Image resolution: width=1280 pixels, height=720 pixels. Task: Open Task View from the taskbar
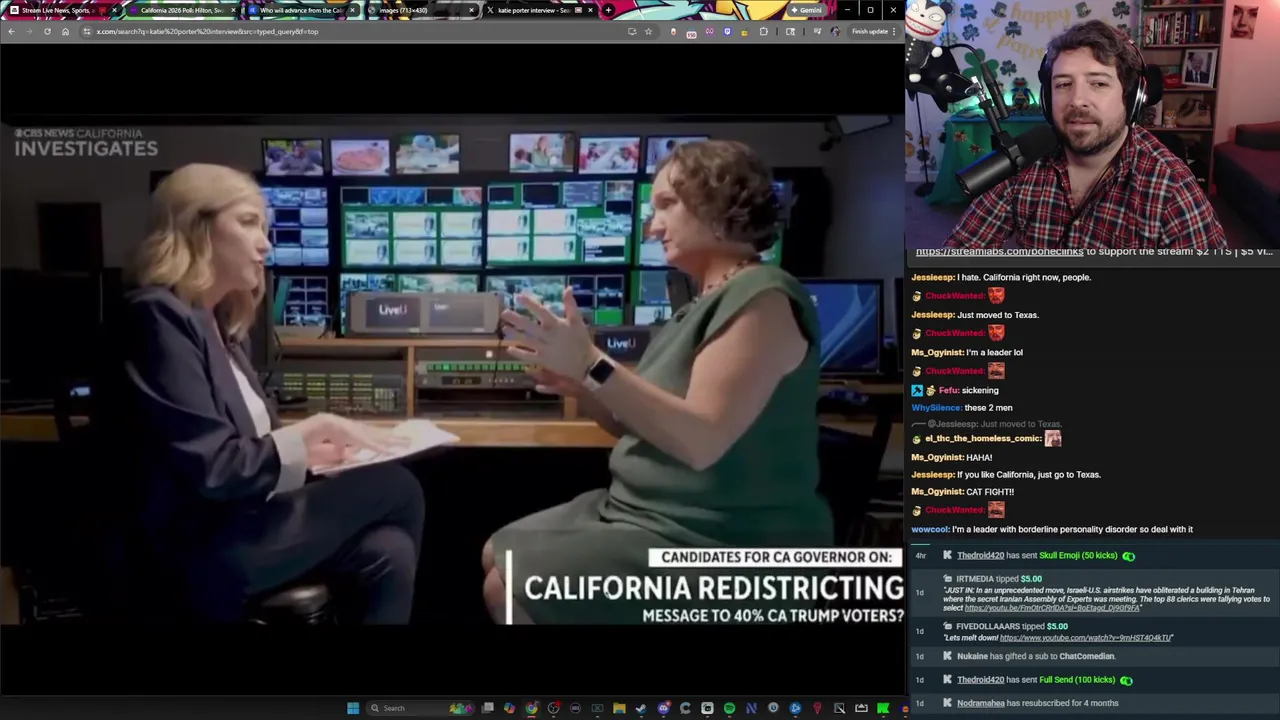point(487,708)
